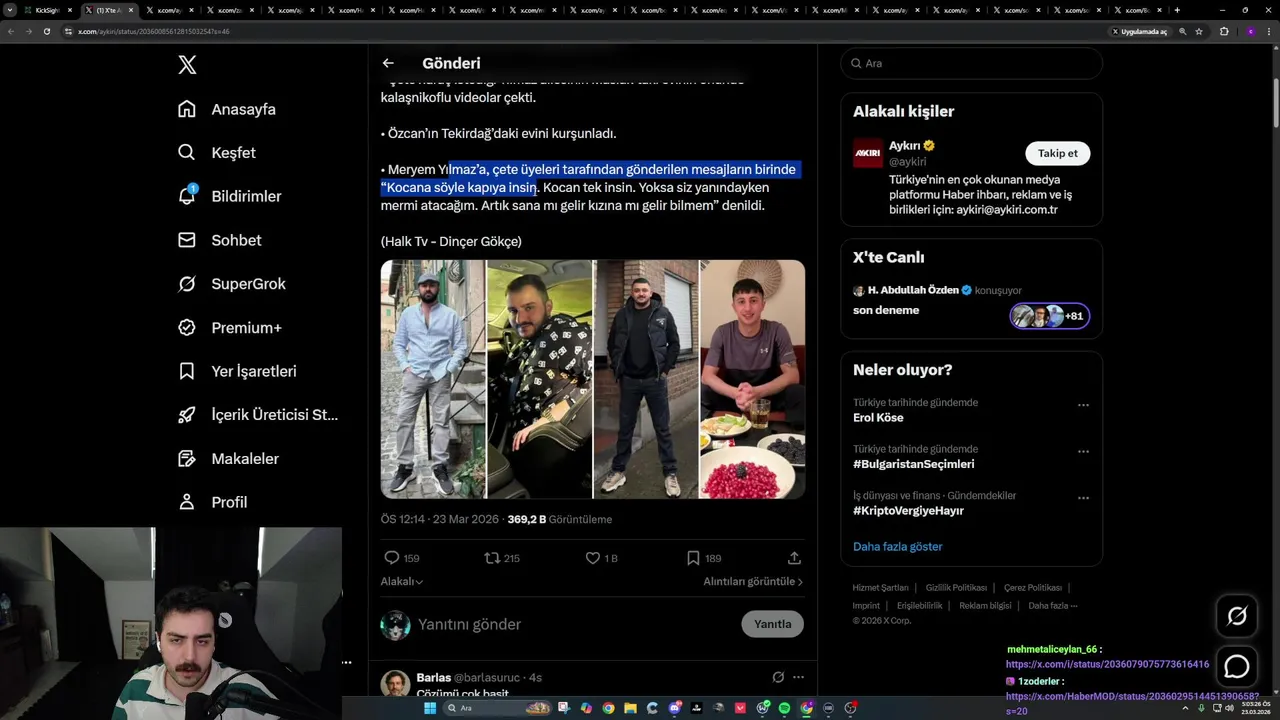
Task: Open the second photo of man in patterned shirt
Action: (x=539, y=379)
